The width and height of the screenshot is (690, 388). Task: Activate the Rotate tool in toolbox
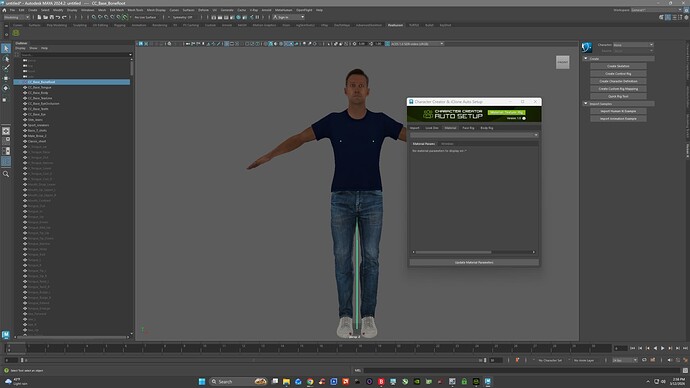(x=6, y=88)
